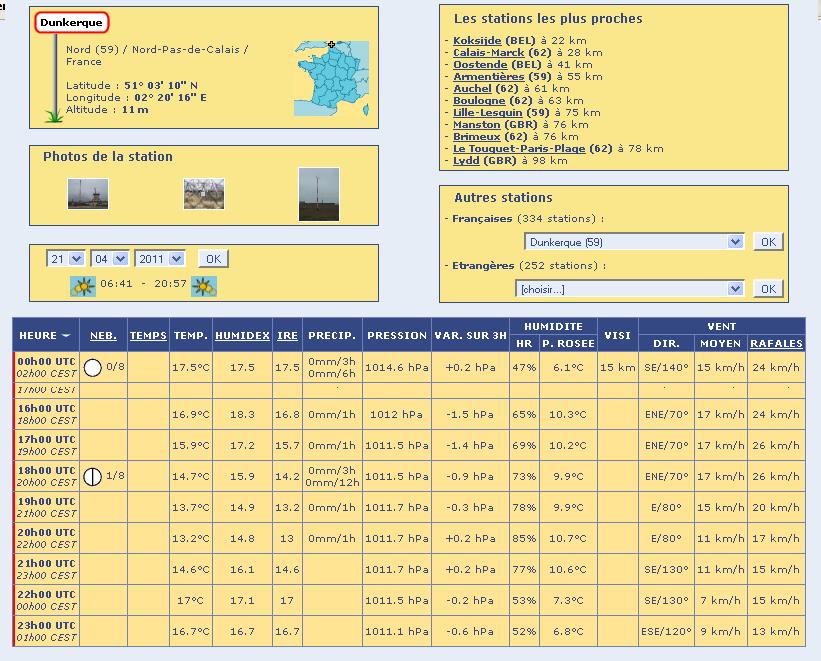Open the year dropdown showing 2011
The image size is (821, 661).
[x=160, y=258]
